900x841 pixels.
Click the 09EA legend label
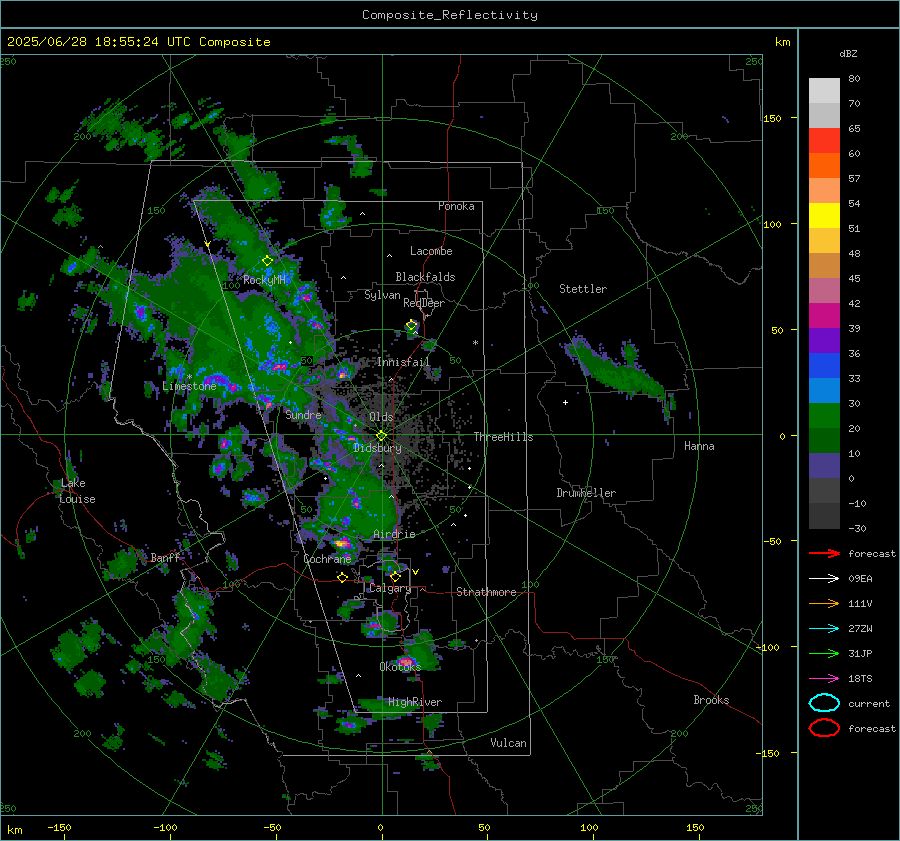pyautogui.click(x=860, y=579)
